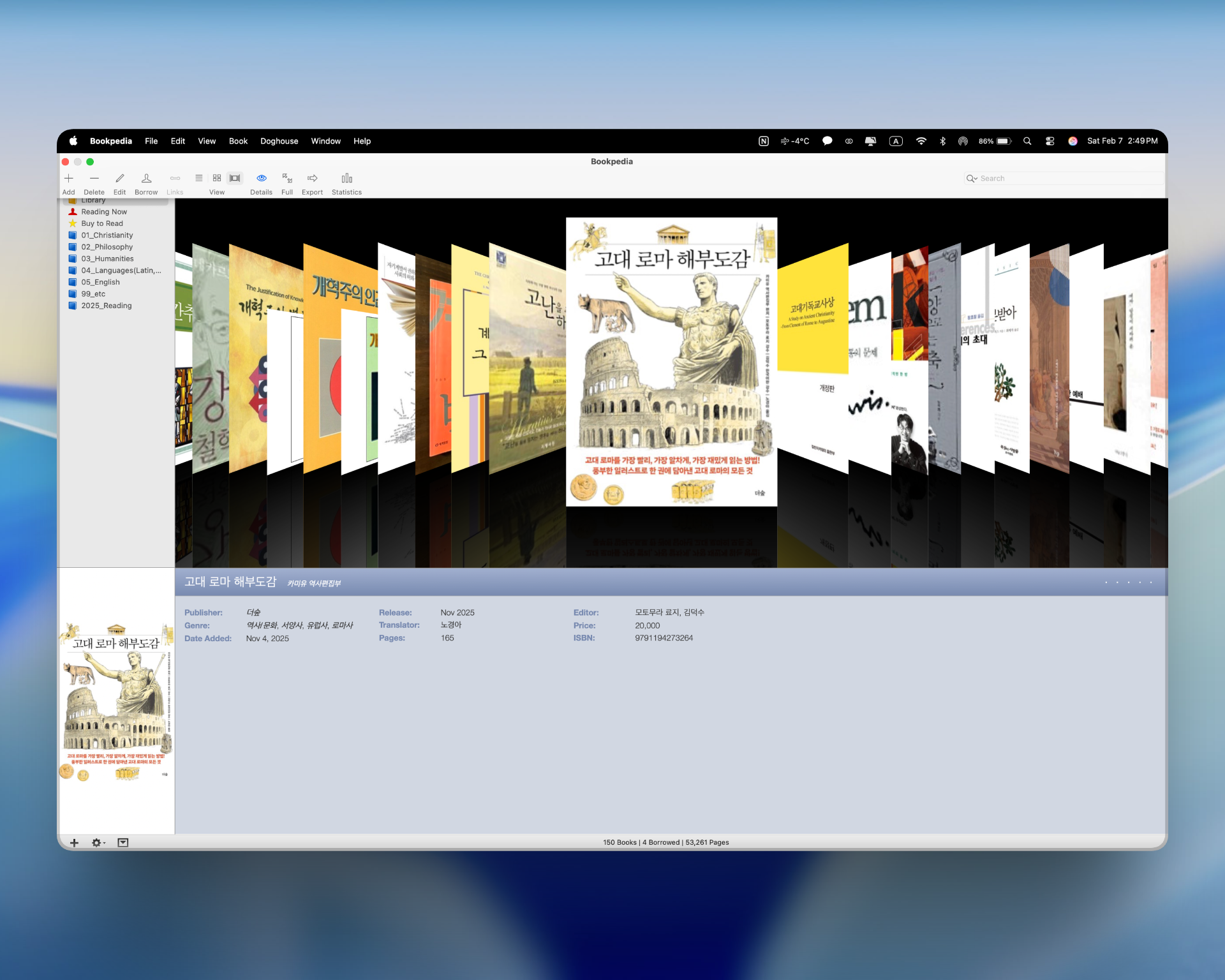Open search field magnifier dropdown
Screen dimensions: 1225x980
click(972, 179)
